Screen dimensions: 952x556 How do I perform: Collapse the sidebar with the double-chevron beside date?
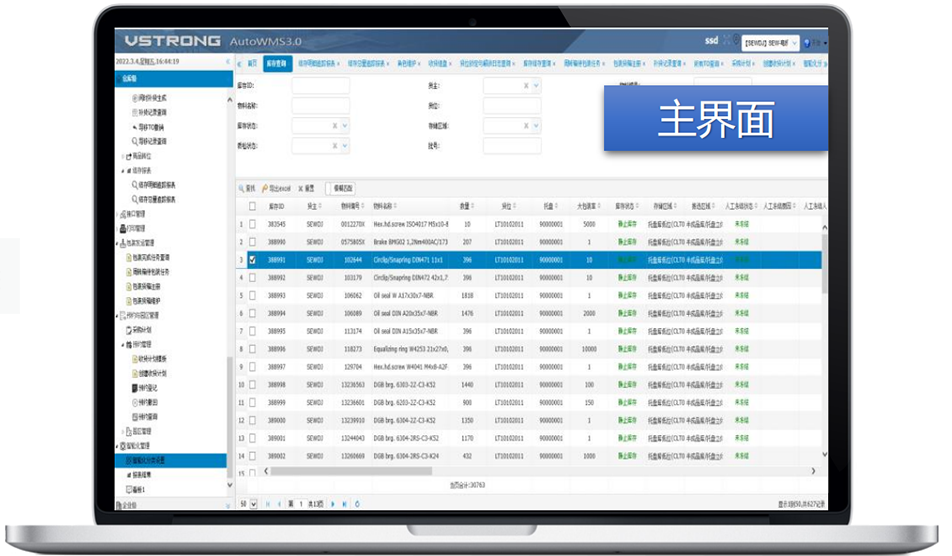228,61
